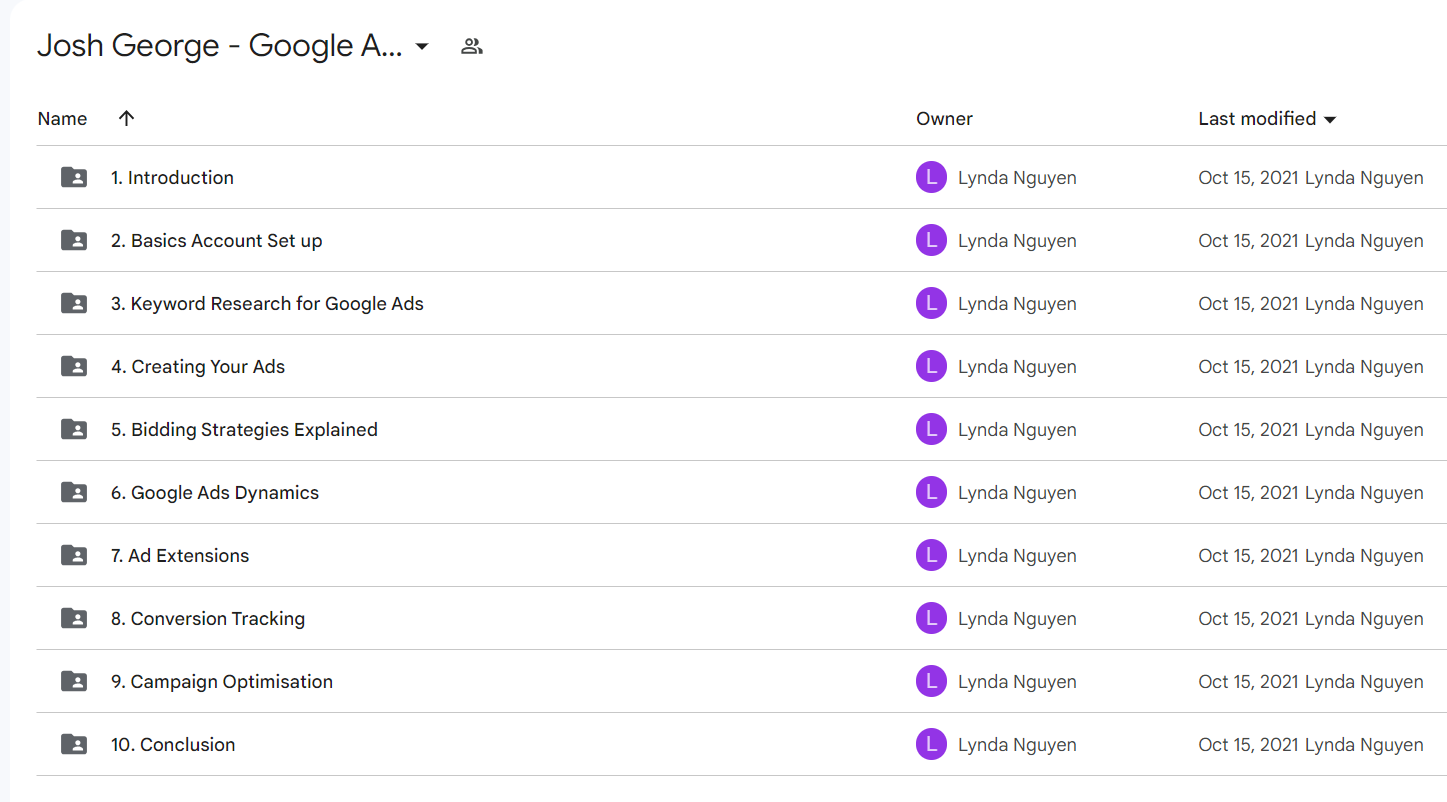Image resolution: width=1447 pixels, height=802 pixels.
Task: Click the purple L avatar in the 8. Conversion Tracking row
Action: click(x=931, y=618)
